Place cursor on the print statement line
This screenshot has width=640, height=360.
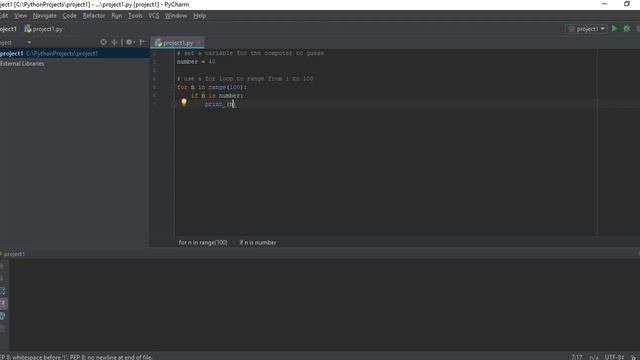coord(220,104)
